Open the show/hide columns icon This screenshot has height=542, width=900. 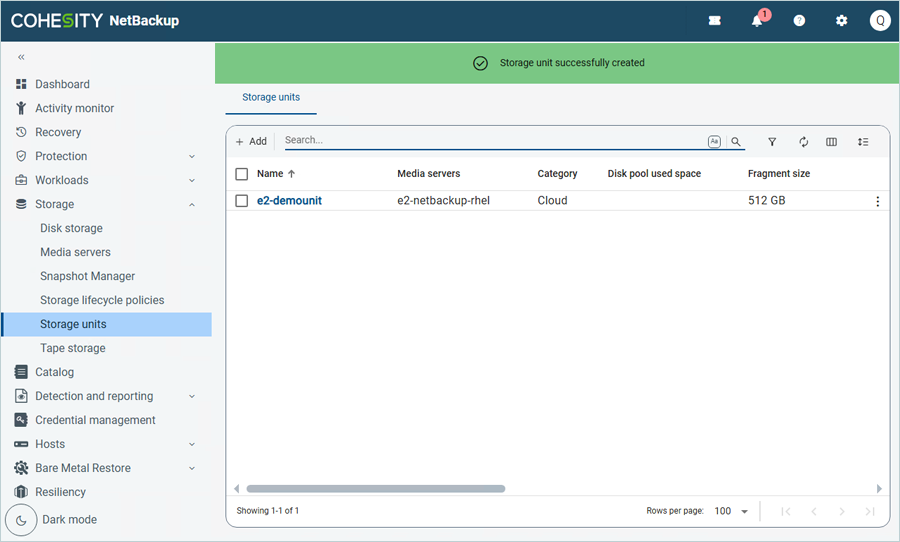(x=831, y=142)
